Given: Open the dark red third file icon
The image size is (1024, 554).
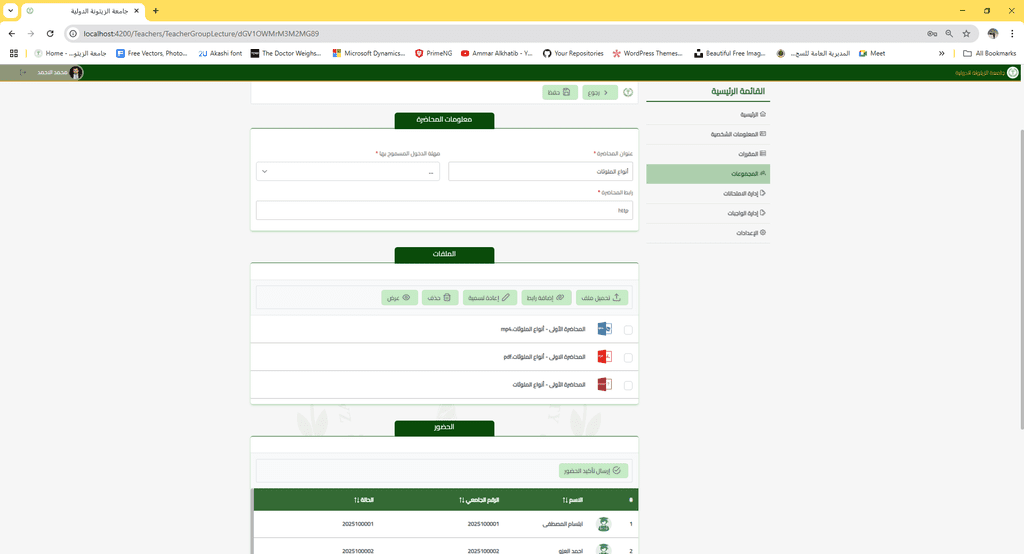Looking at the screenshot, I should 605,384.
